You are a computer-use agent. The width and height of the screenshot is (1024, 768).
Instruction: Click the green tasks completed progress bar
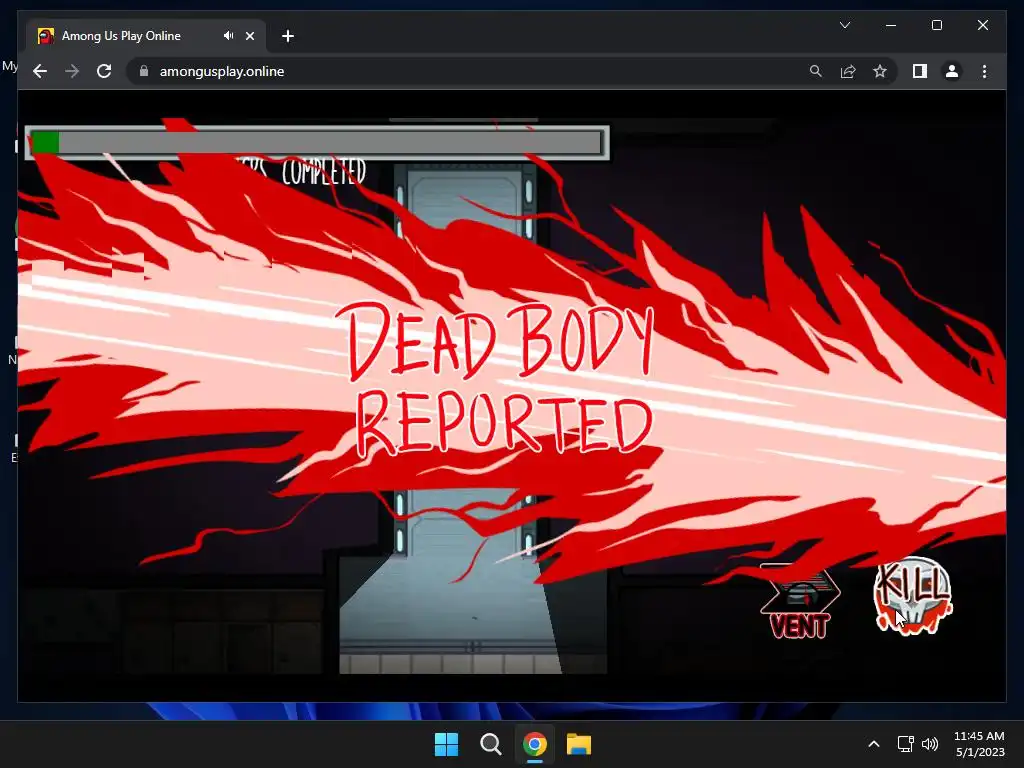pos(317,142)
